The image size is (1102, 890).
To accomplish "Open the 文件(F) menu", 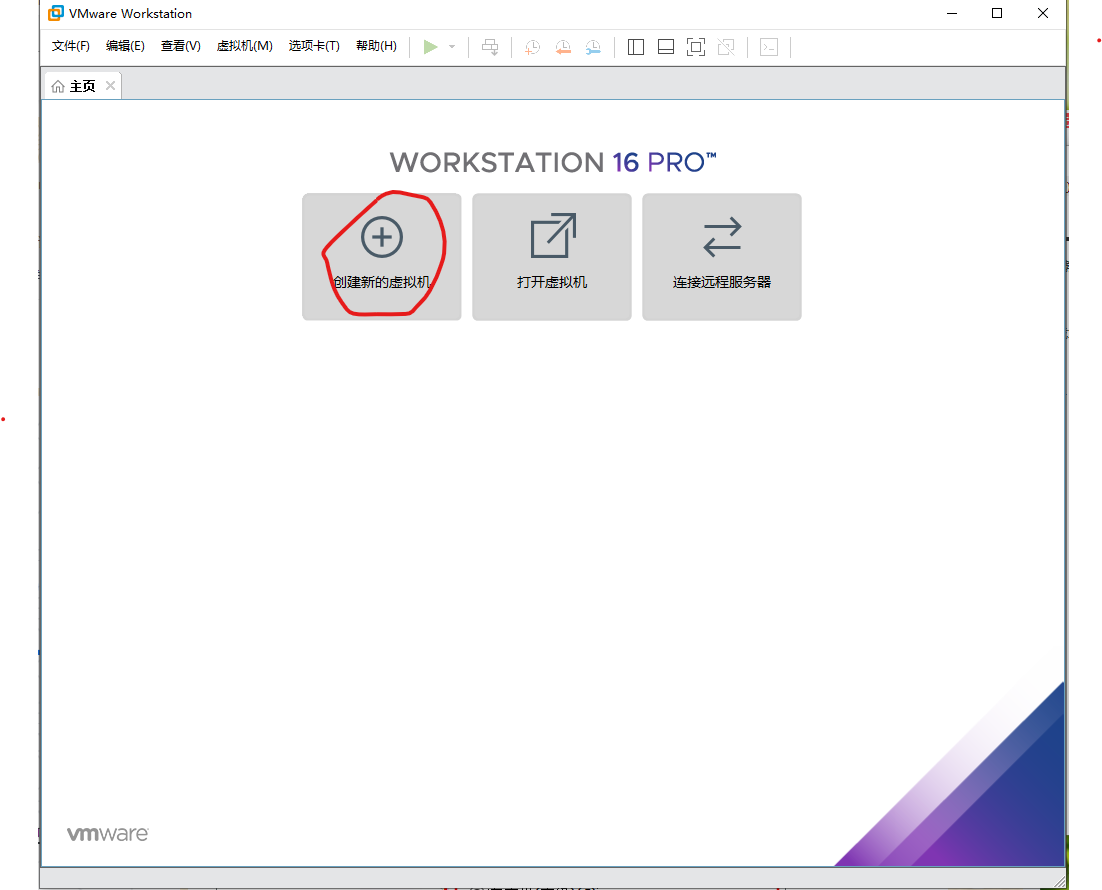I will tap(70, 46).
